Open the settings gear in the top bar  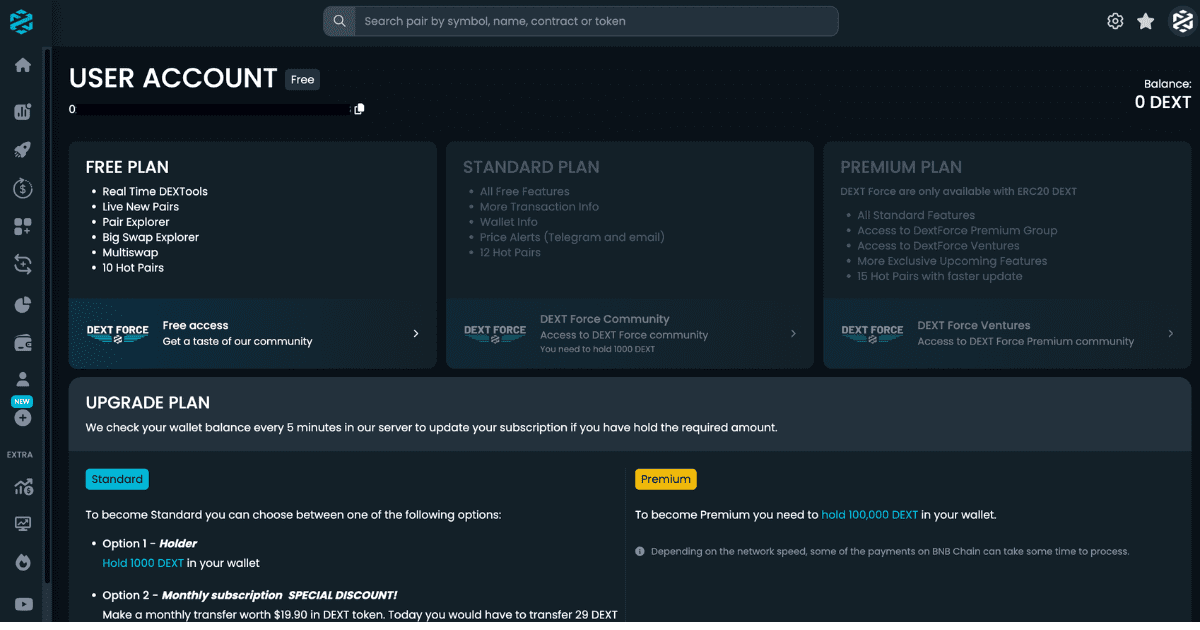(1115, 20)
